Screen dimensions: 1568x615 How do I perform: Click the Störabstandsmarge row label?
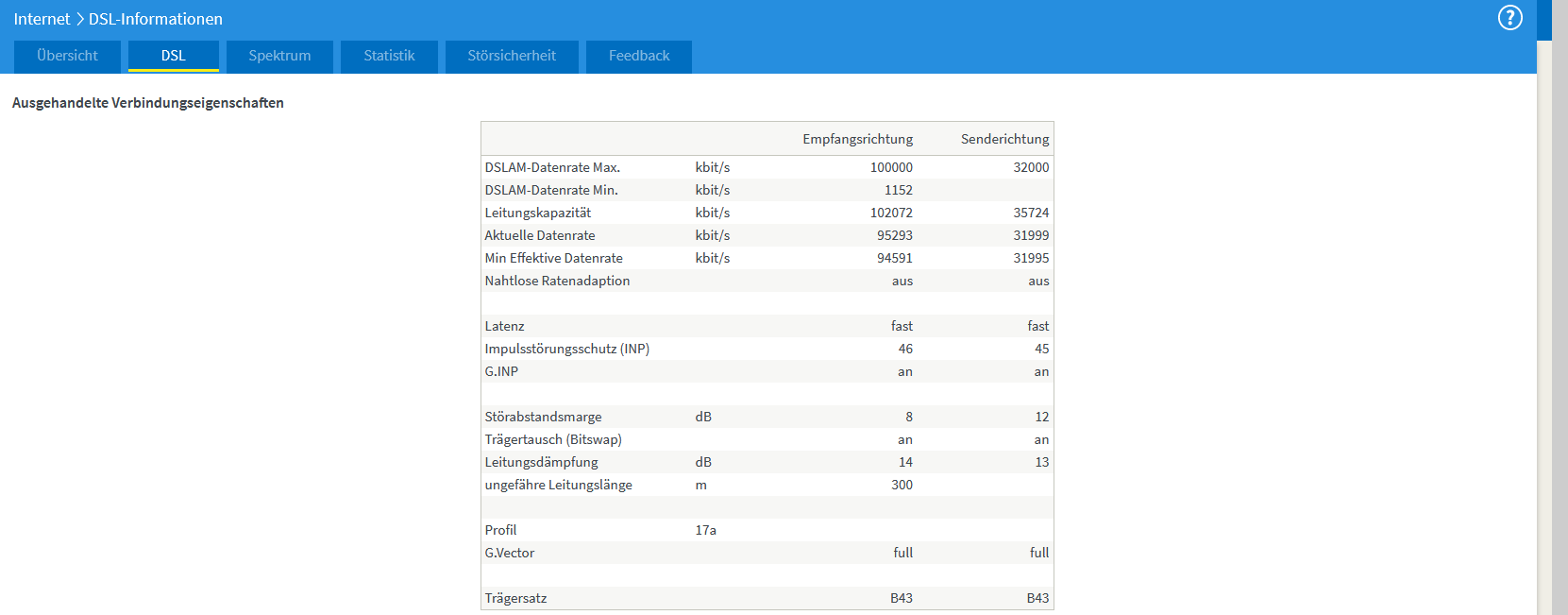[x=543, y=417]
